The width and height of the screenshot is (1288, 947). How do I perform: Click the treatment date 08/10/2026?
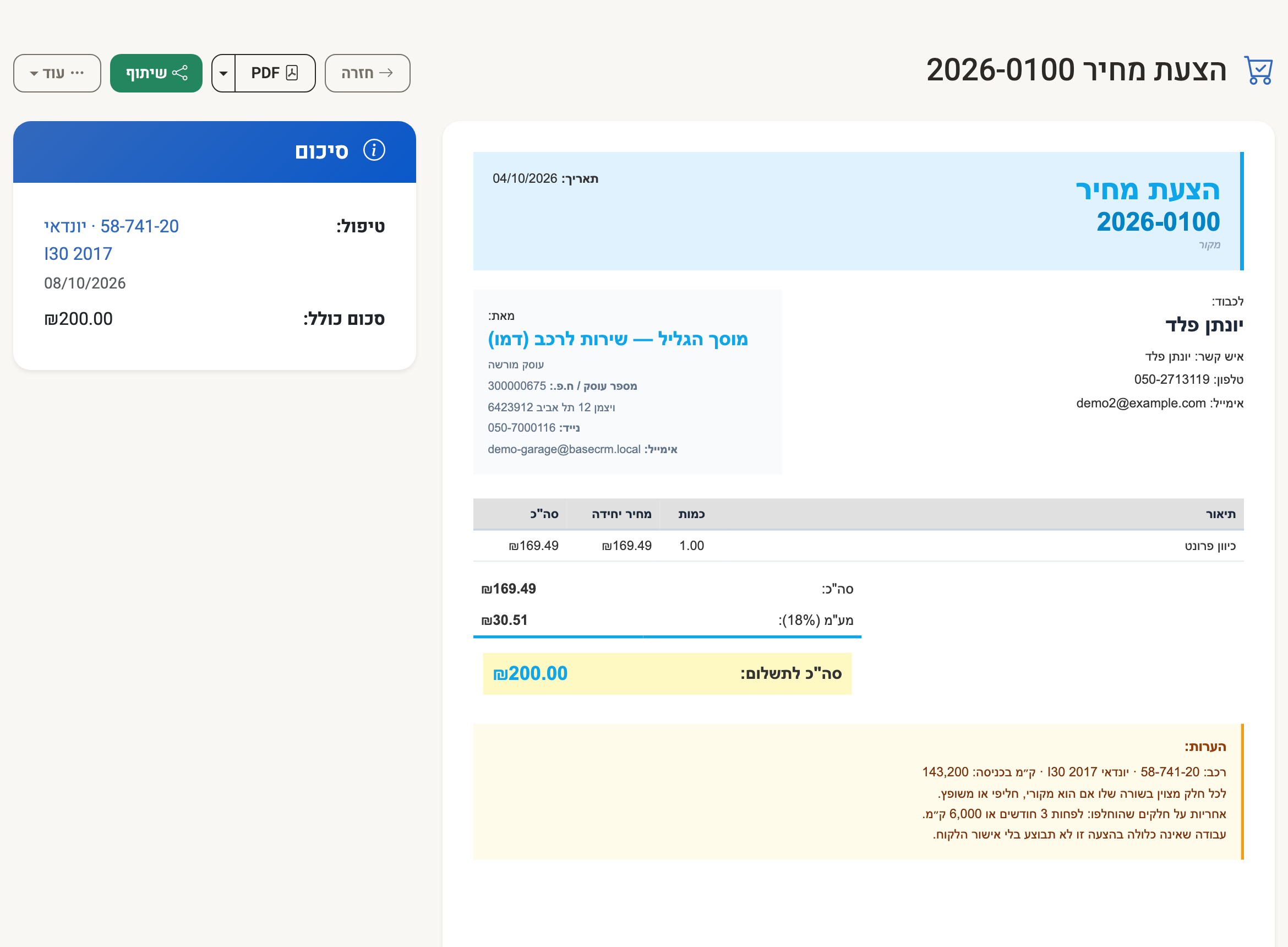coord(85,283)
